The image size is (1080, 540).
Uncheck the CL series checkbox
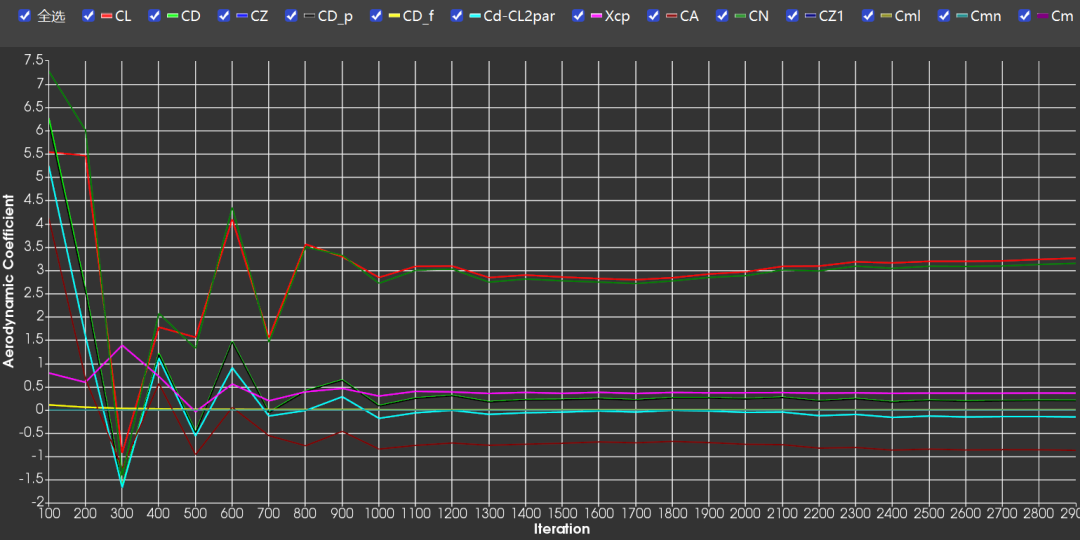[x=88, y=16]
